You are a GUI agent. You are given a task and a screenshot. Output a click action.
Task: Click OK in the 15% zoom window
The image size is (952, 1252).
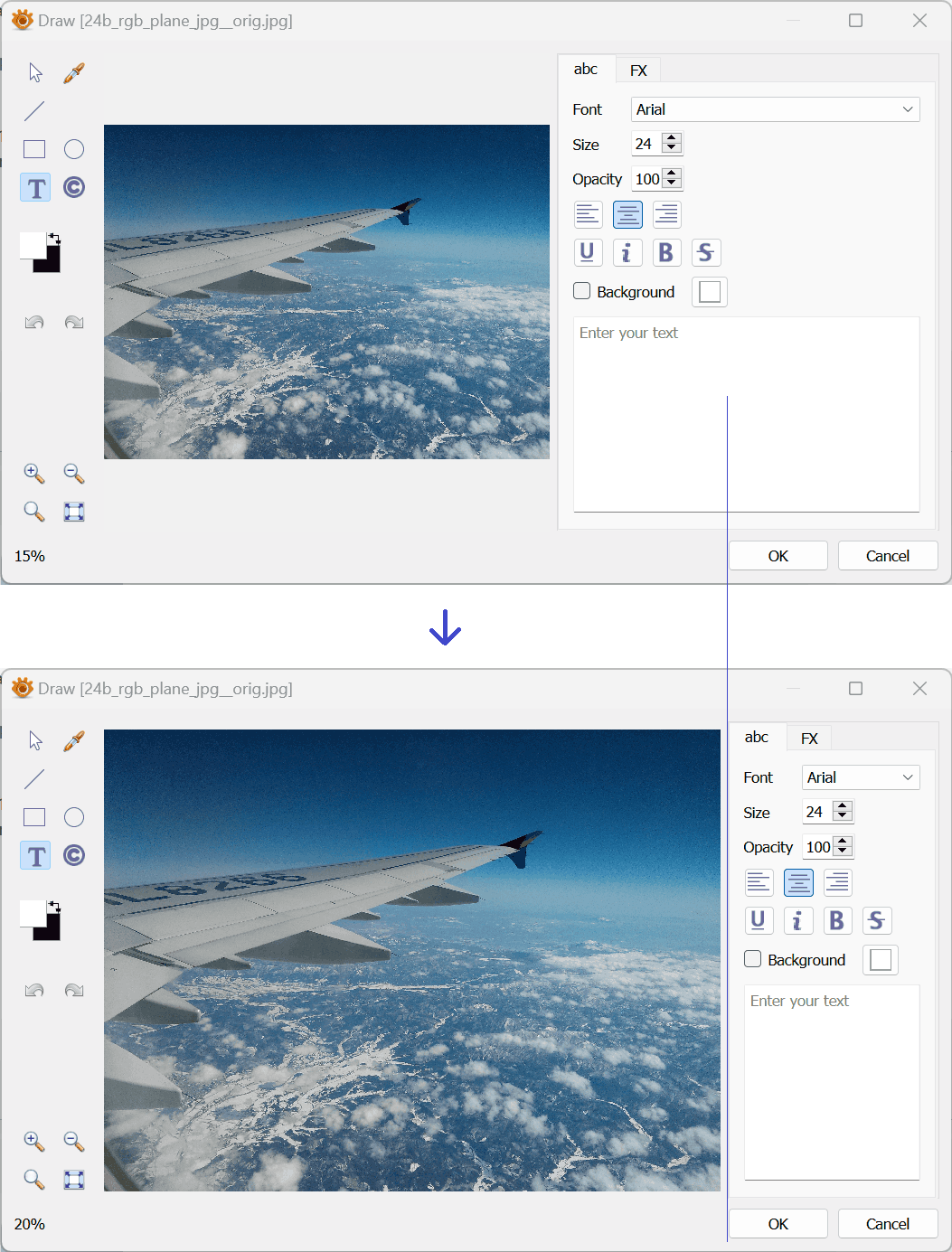(778, 556)
